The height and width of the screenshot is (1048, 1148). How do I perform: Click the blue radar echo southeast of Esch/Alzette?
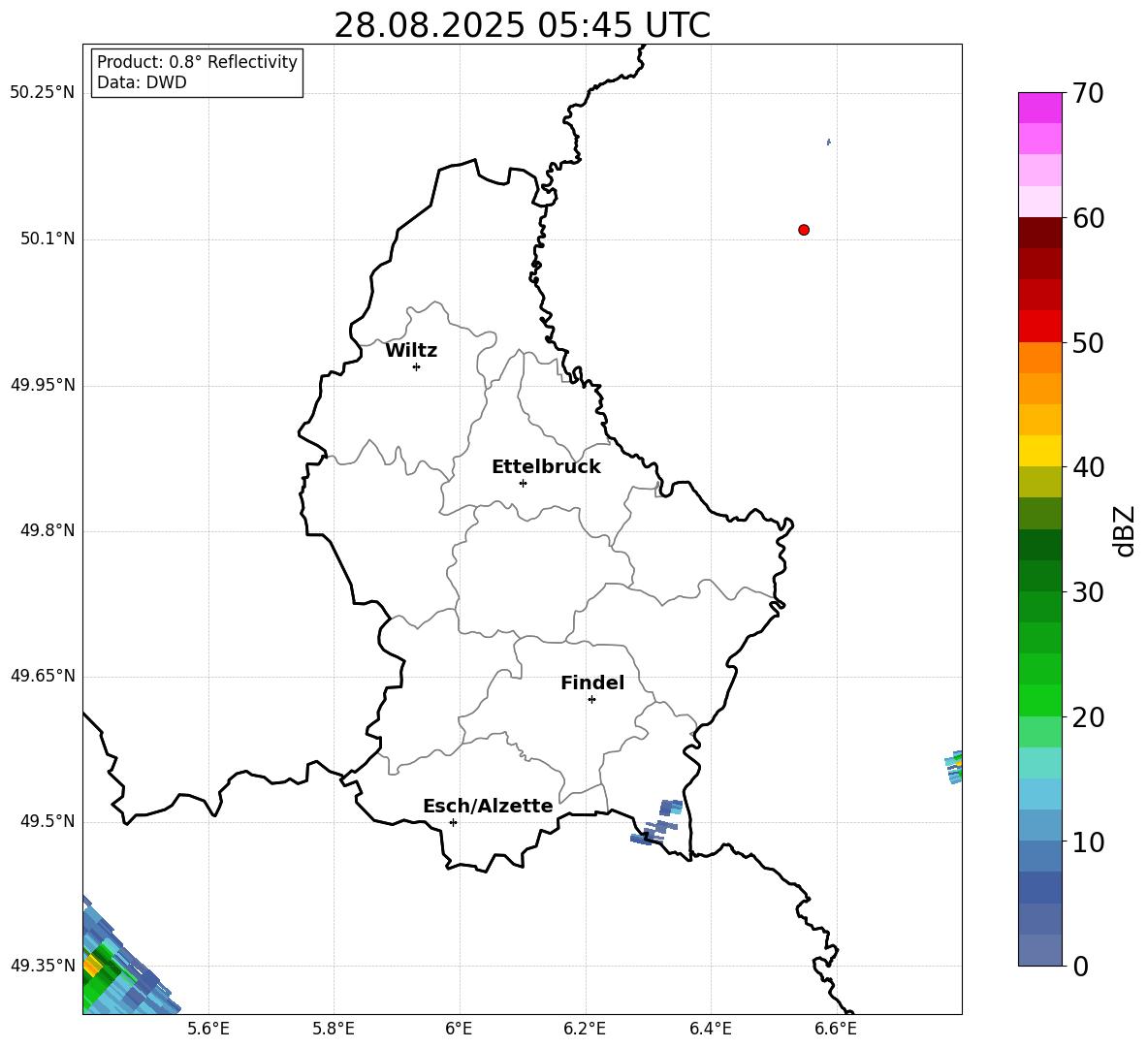[x=657, y=823]
